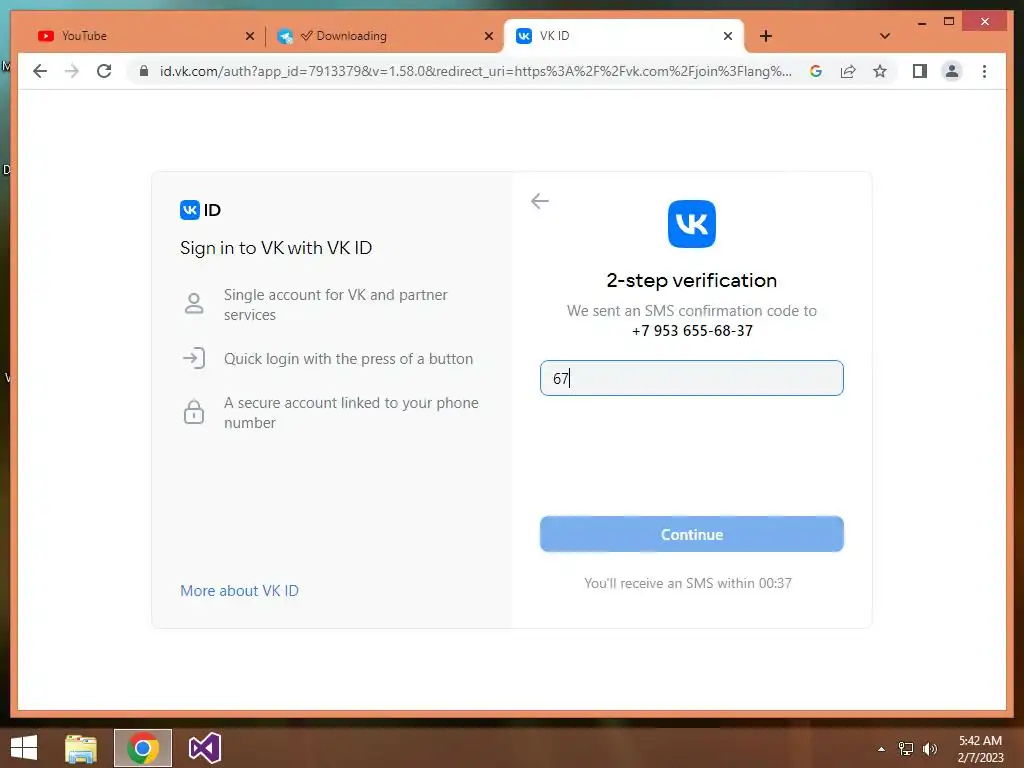Open the browser side panel icon
The height and width of the screenshot is (768, 1024).
920,71
